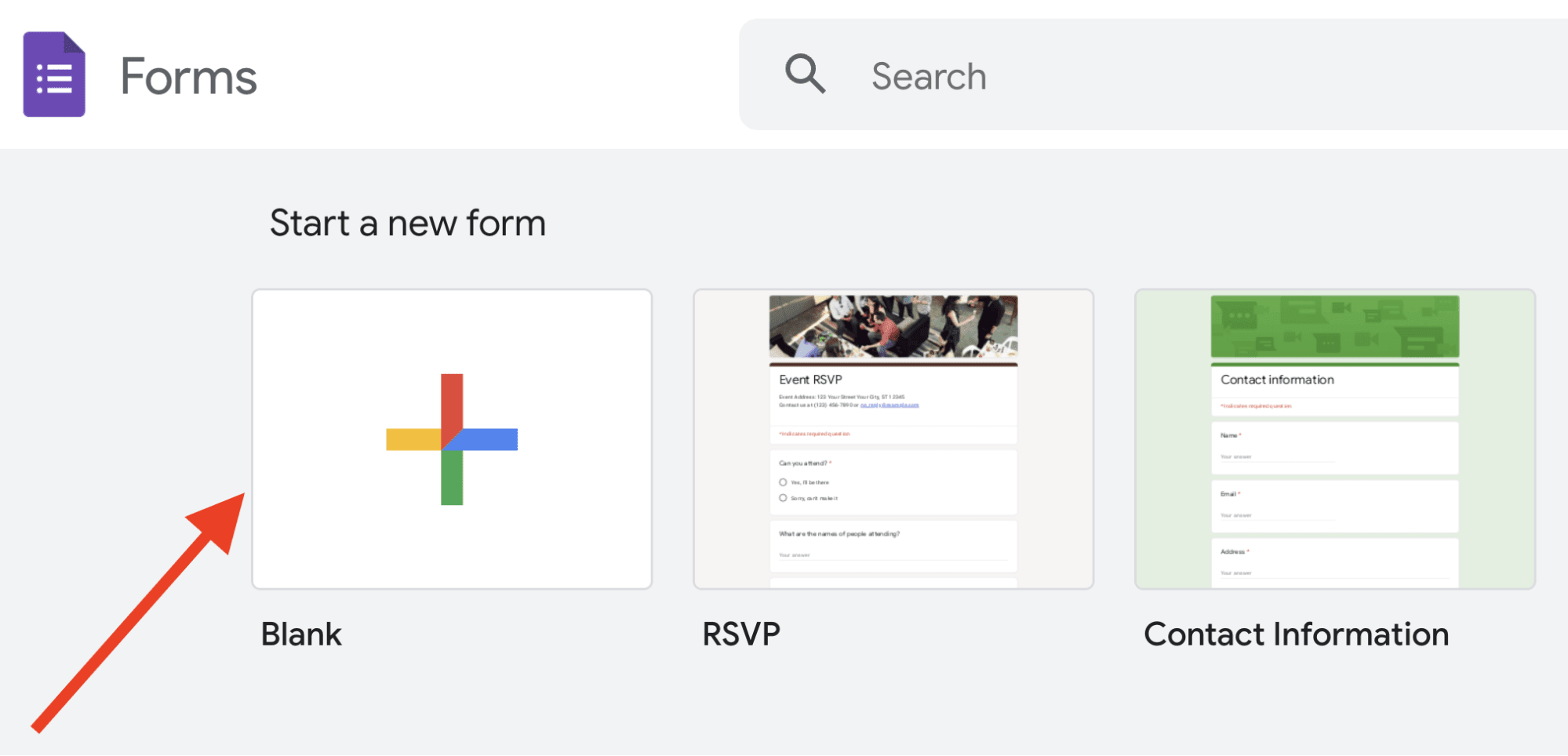Click the 'Start a new form' heading

click(x=408, y=223)
